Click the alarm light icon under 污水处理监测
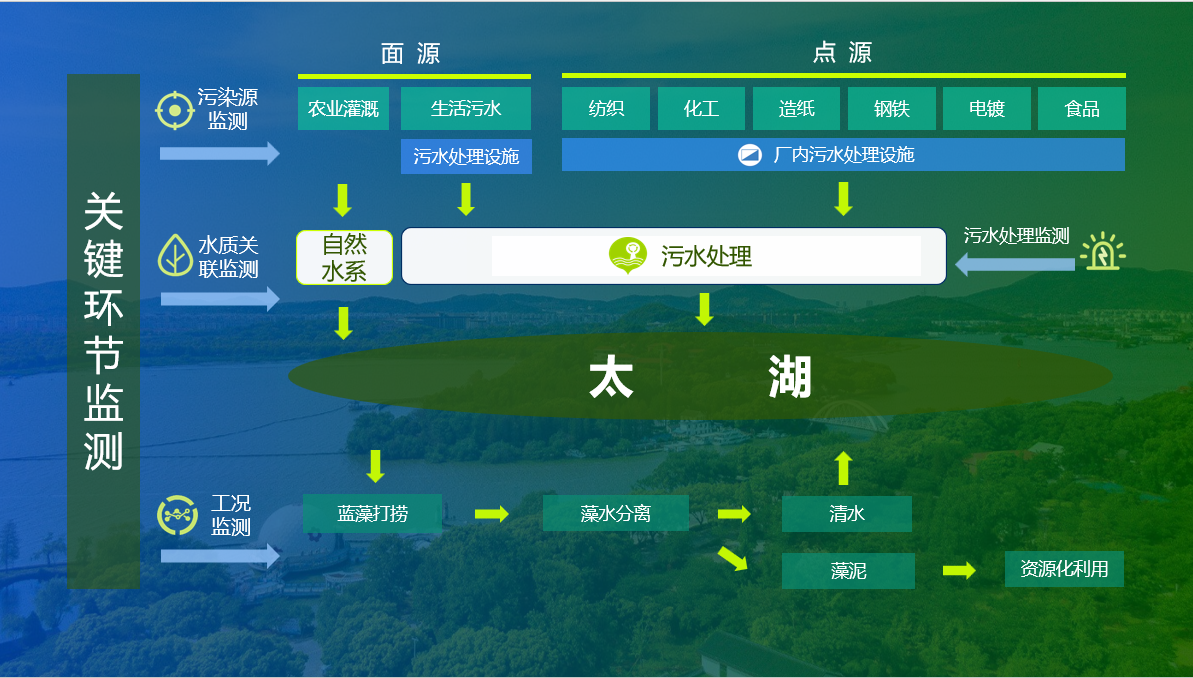The image size is (1193, 678). [x=1103, y=251]
